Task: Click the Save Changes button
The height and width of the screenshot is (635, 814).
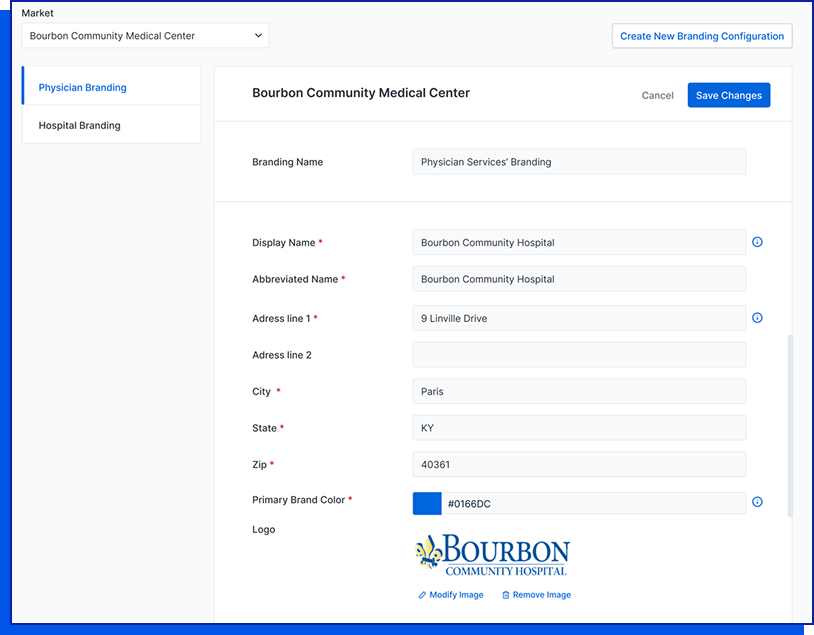Action: (729, 95)
